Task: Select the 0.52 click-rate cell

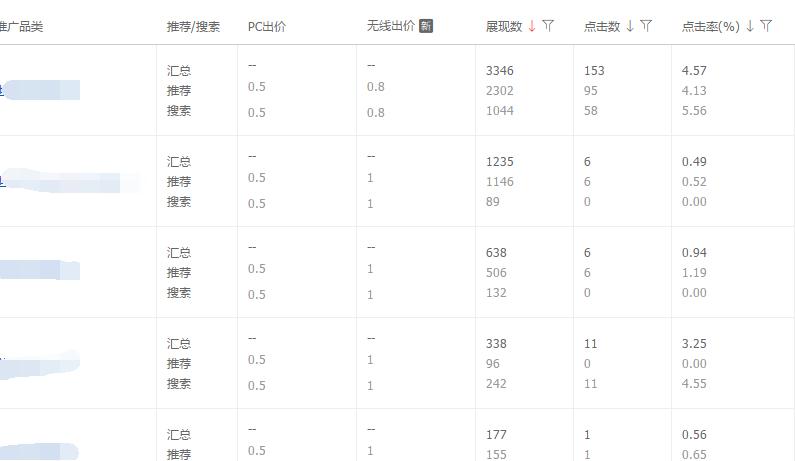Action: pos(694,182)
